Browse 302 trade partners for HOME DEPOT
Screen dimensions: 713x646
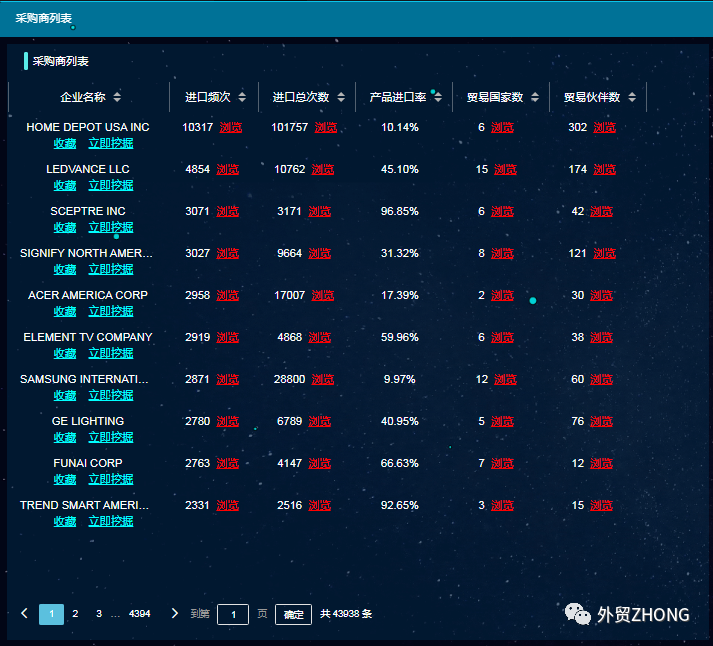(x=605, y=127)
